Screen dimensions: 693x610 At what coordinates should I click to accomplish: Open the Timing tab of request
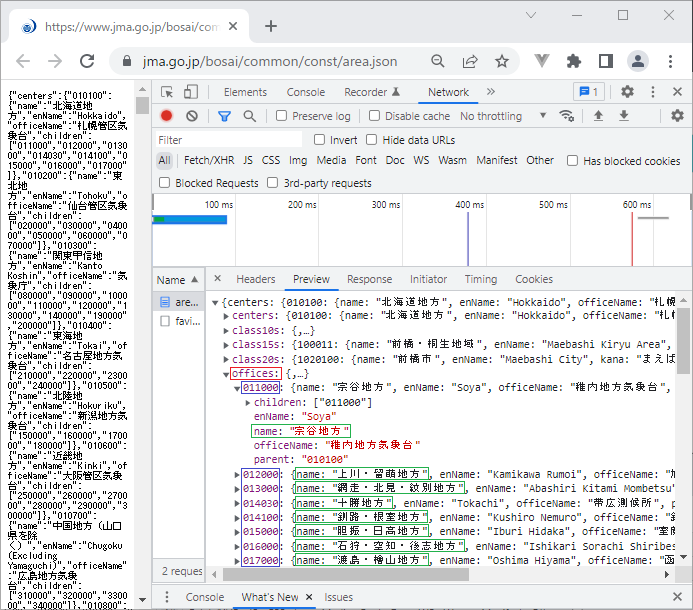click(x=481, y=279)
